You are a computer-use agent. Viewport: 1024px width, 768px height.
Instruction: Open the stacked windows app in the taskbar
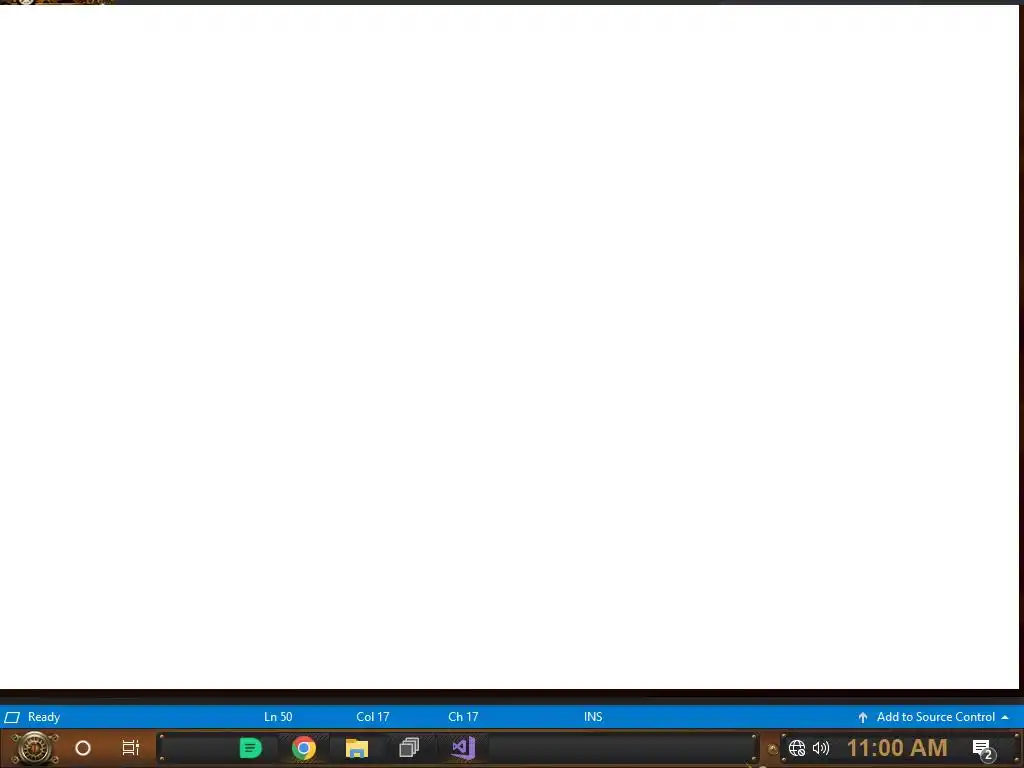409,748
